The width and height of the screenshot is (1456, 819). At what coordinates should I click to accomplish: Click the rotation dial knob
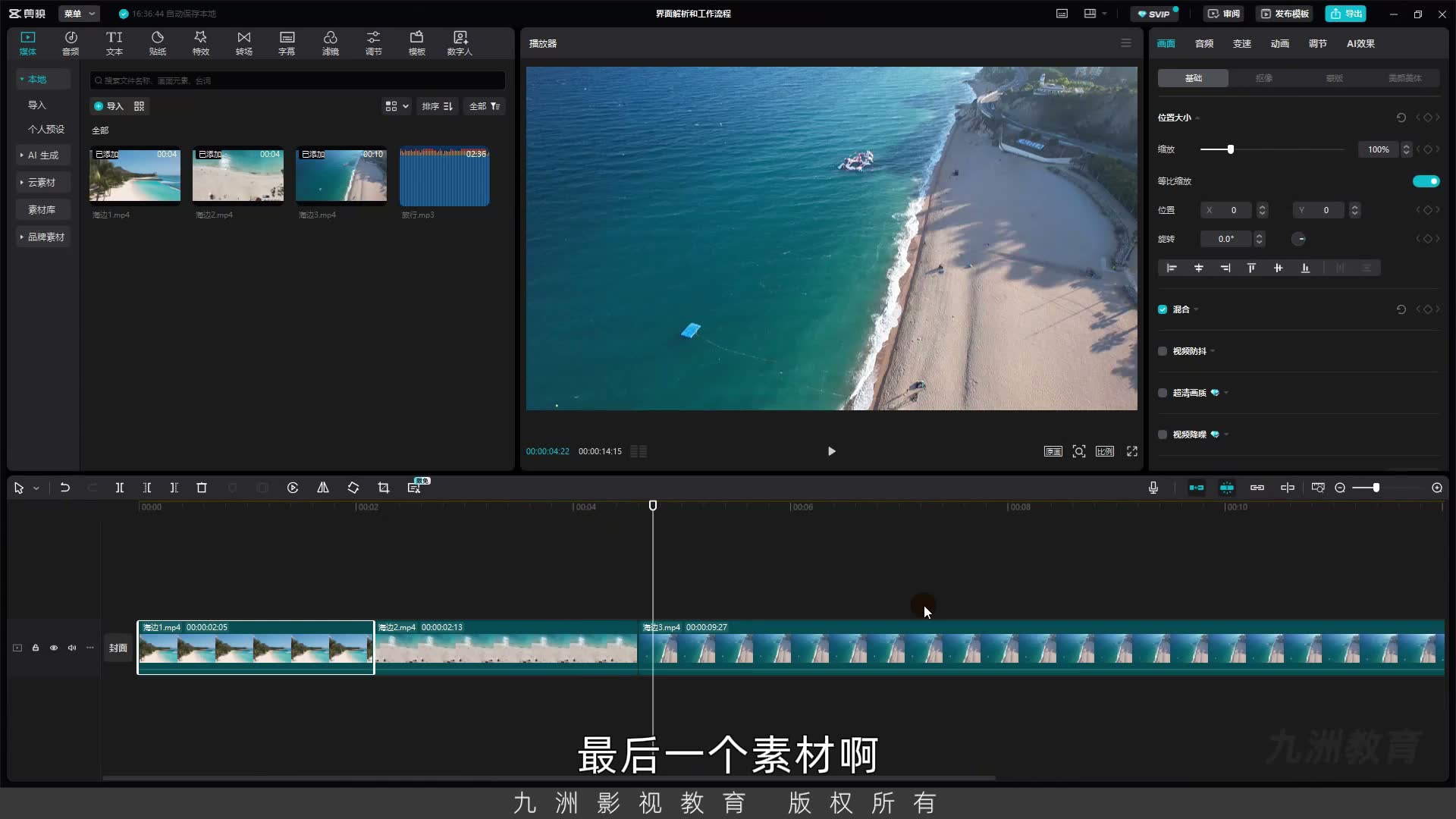(x=1299, y=239)
